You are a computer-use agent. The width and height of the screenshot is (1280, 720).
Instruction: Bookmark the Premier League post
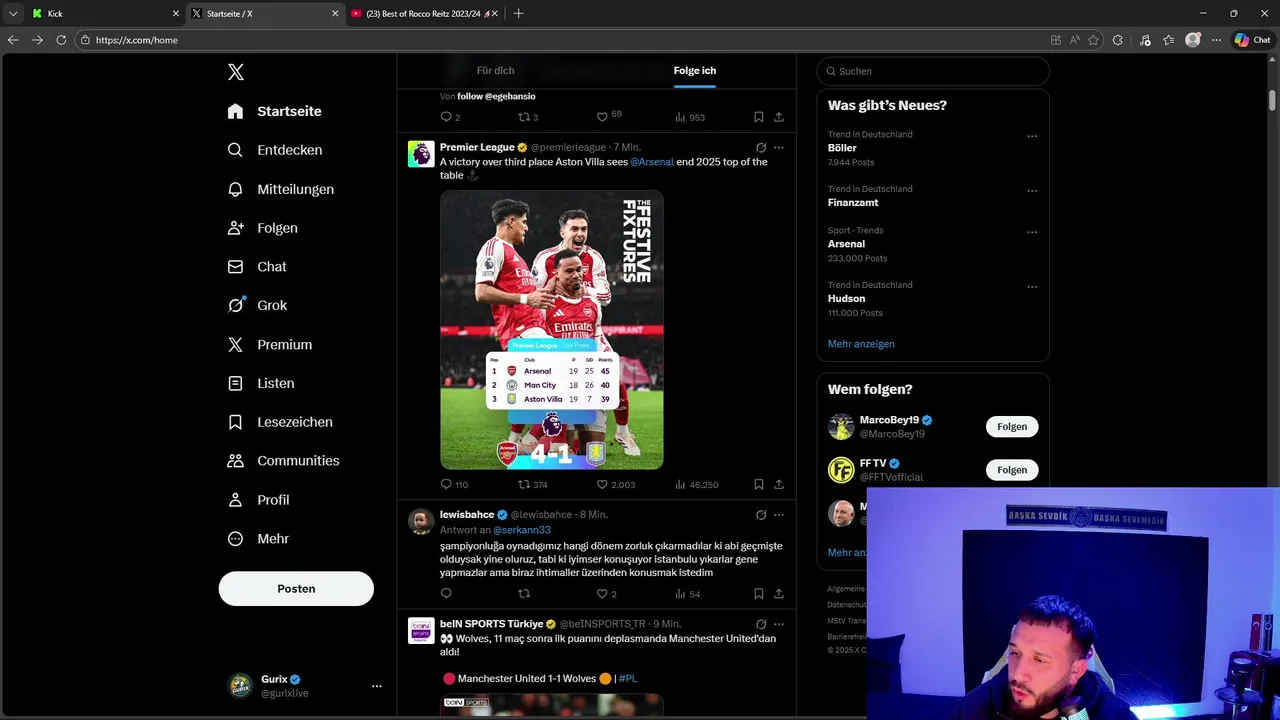[x=759, y=484]
